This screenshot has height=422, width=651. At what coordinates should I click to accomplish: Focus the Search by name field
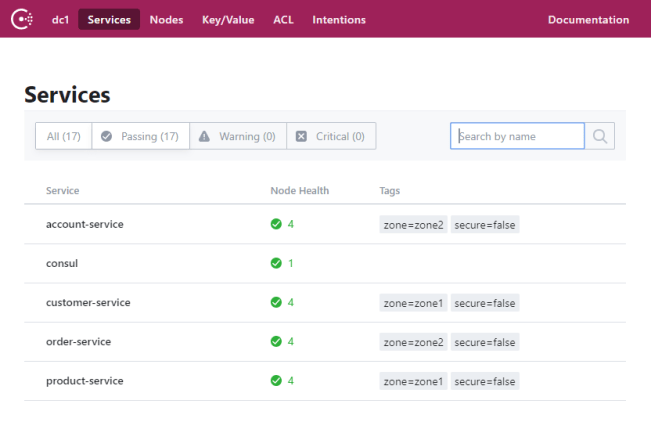point(517,136)
